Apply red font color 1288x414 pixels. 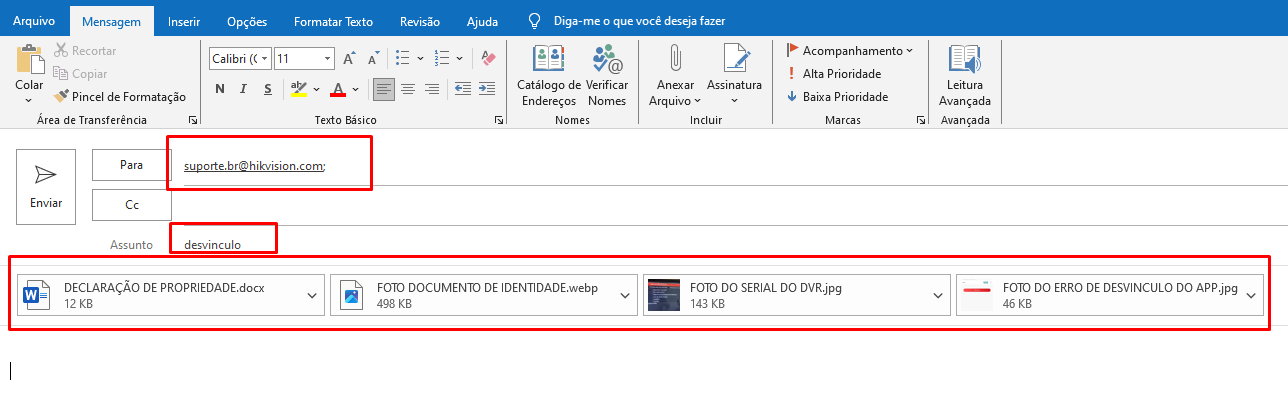point(338,90)
